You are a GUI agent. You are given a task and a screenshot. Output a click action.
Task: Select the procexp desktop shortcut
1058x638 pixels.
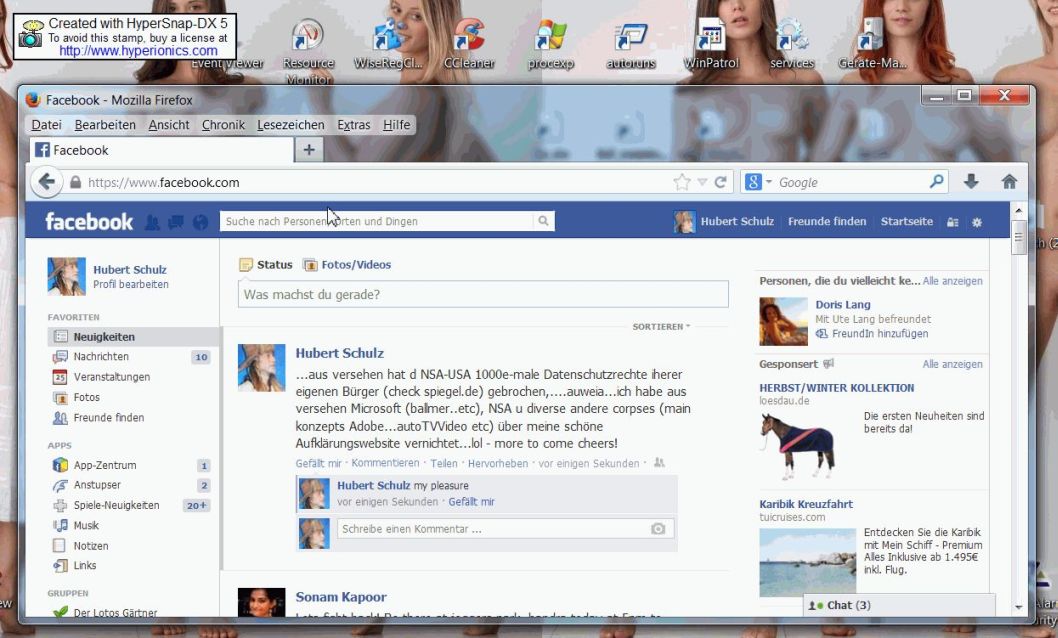(551, 45)
